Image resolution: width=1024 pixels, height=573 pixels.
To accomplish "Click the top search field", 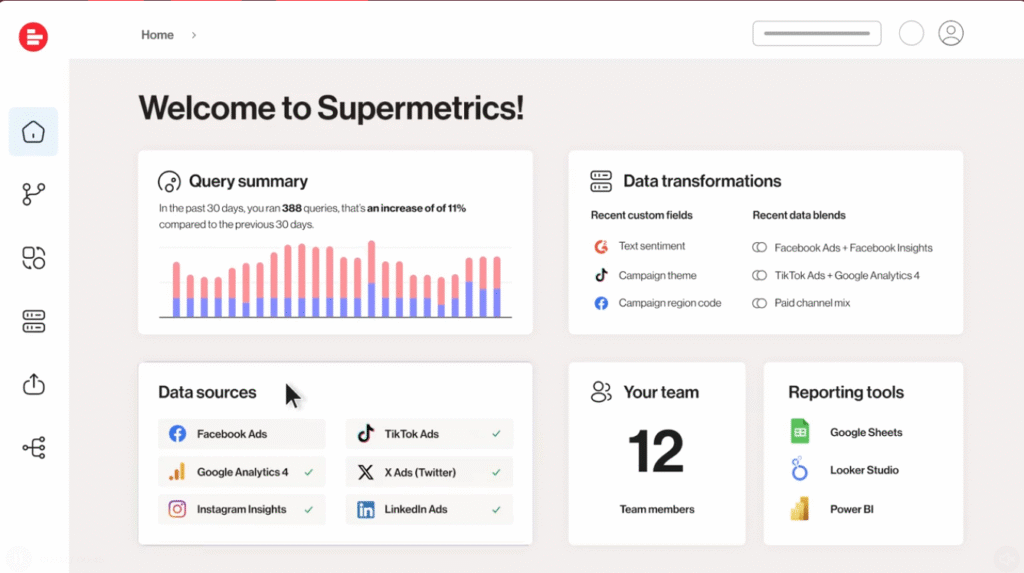I will point(816,33).
